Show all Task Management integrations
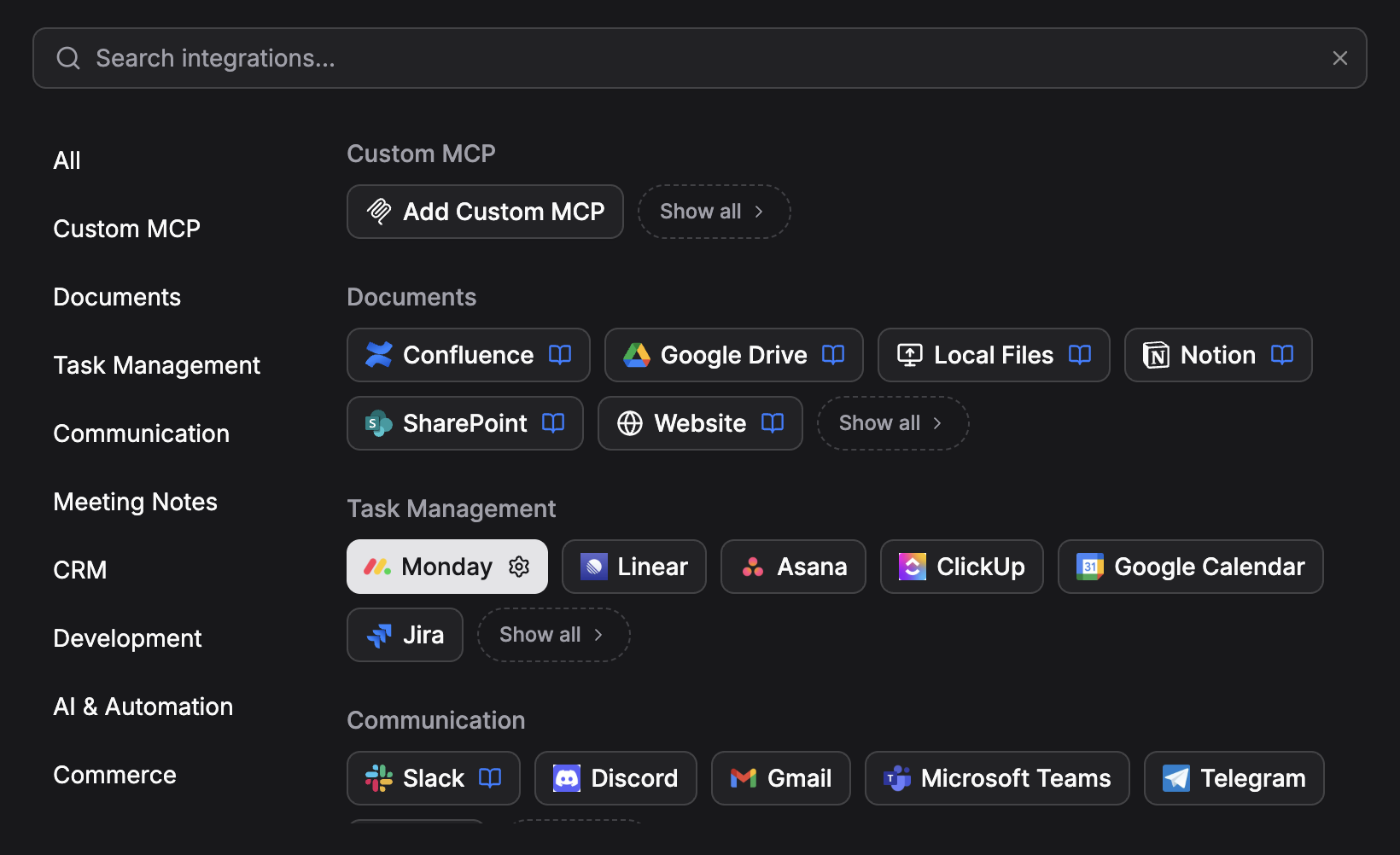 point(553,634)
